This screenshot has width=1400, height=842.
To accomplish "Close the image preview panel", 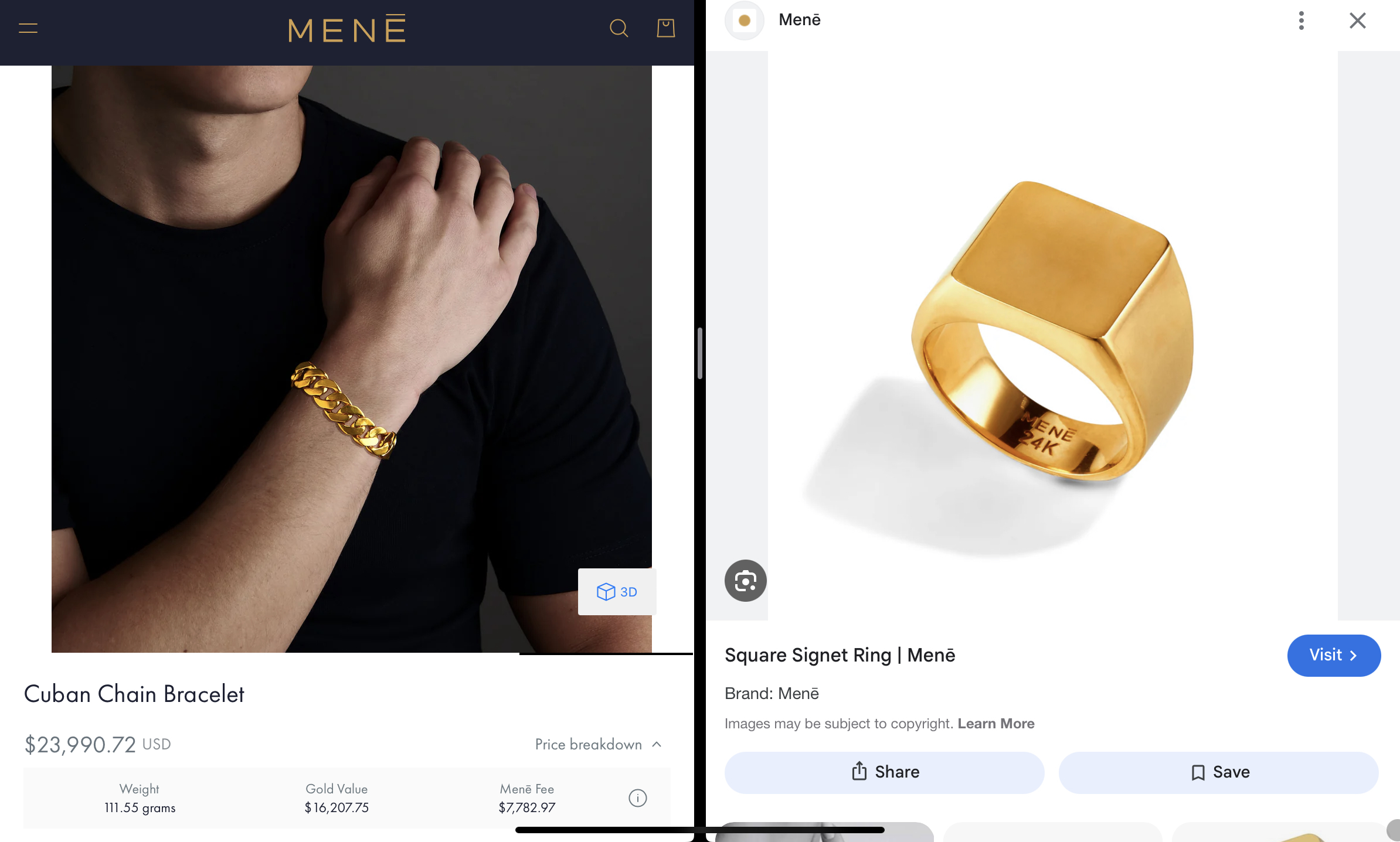I will coord(1357,21).
